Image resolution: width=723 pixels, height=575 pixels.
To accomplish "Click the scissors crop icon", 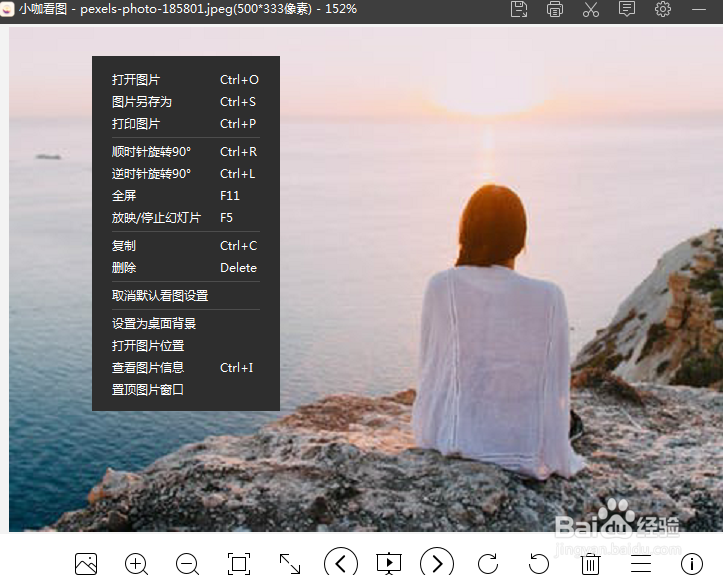I will click(591, 9).
